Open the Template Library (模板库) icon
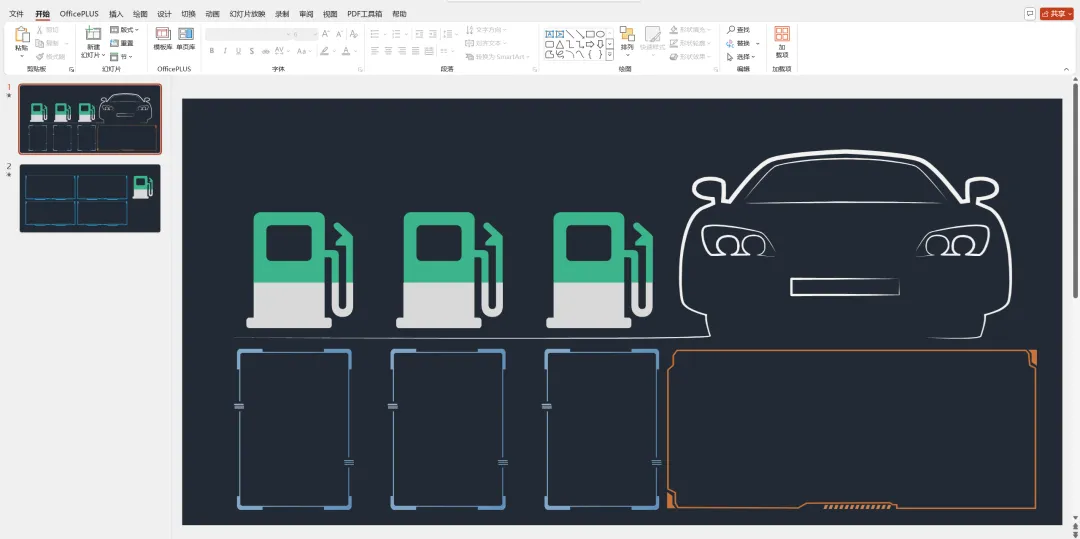The height and width of the screenshot is (539, 1080). tap(162, 35)
